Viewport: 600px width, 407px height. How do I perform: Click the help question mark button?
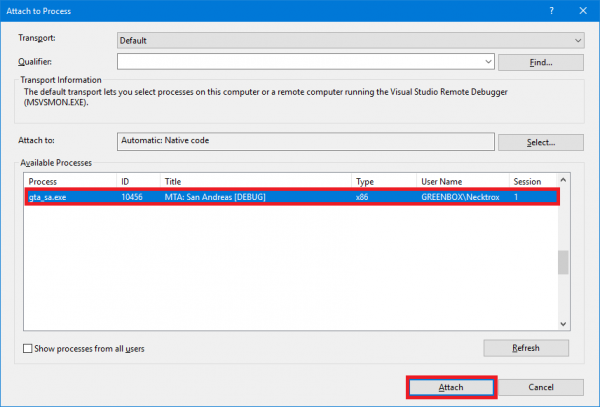coord(552,10)
